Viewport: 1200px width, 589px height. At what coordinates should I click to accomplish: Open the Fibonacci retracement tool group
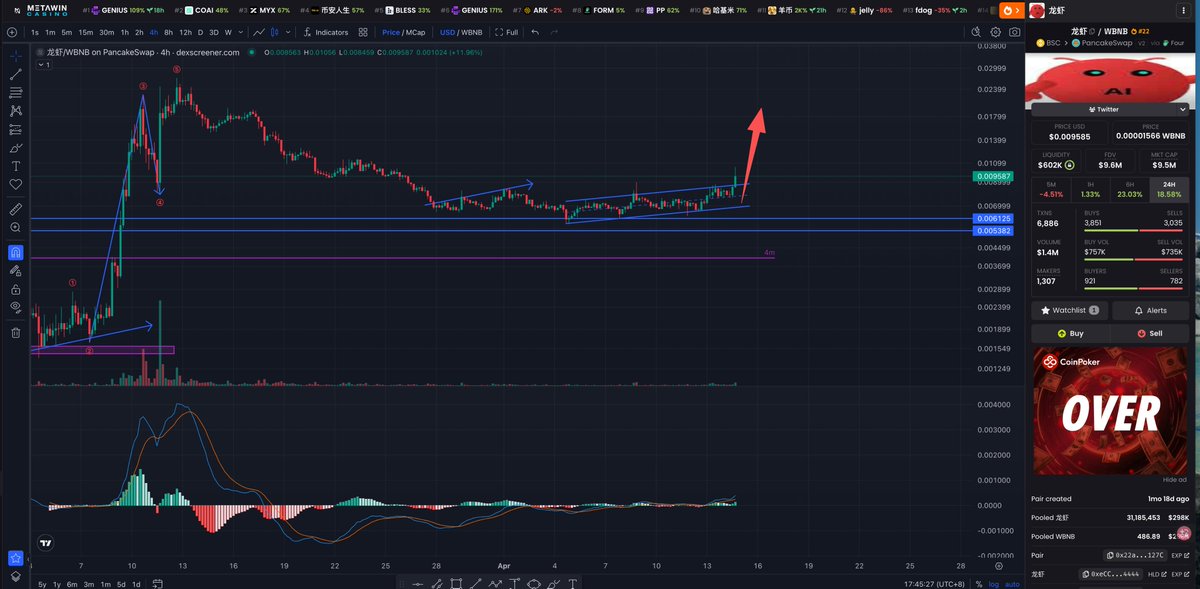pyautogui.click(x=16, y=92)
